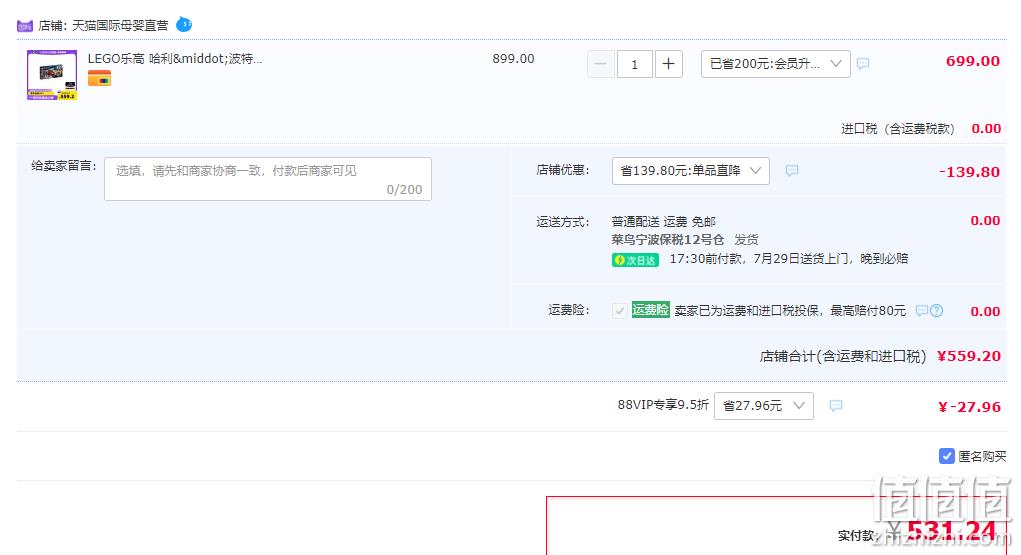This screenshot has width=1021, height=555.
Task: Click the 天猫国际母婴直营 store name
Action: point(120,25)
